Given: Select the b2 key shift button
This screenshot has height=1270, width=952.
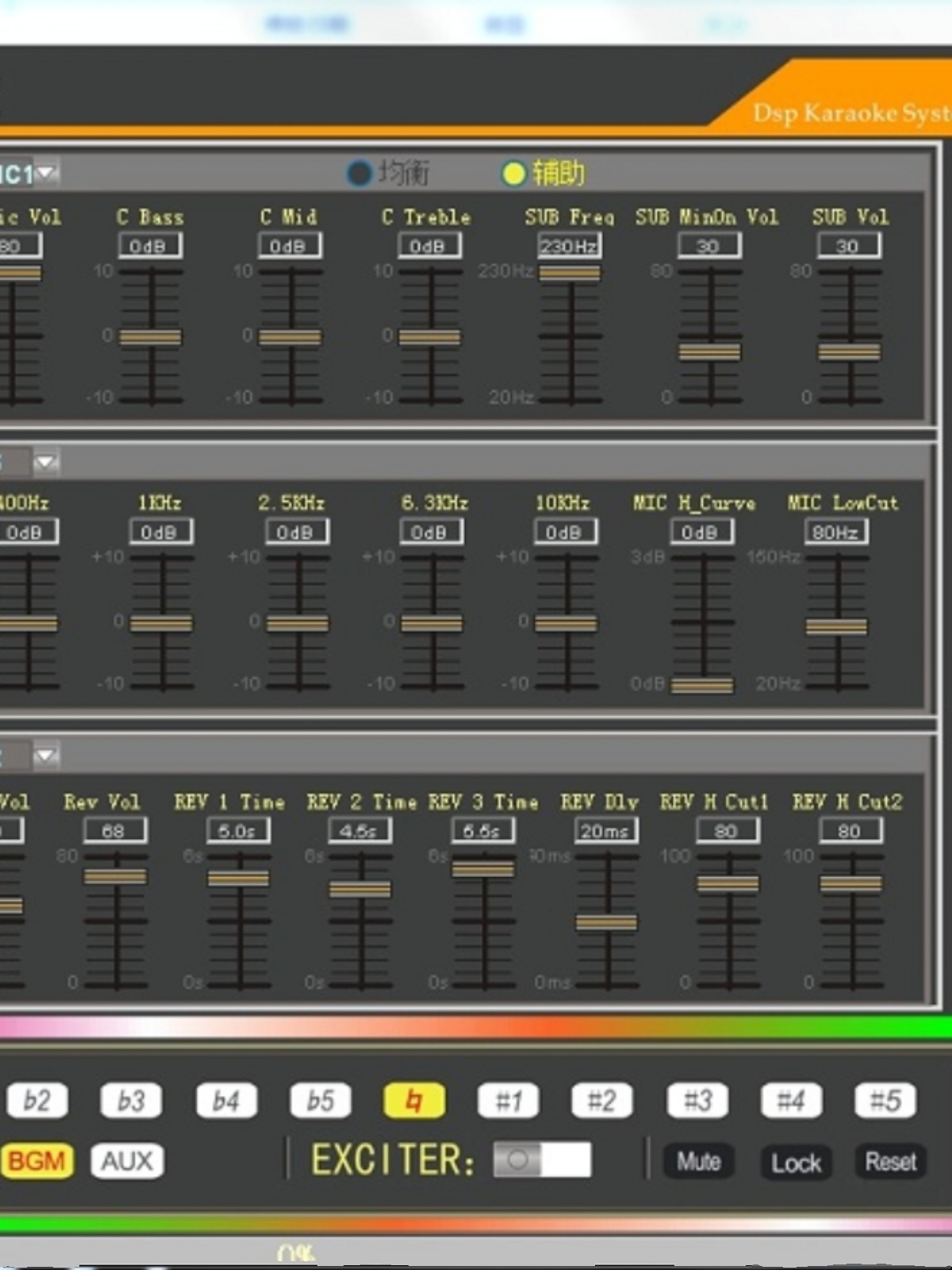Looking at the screenshot, I should [x=37, y=1100].
